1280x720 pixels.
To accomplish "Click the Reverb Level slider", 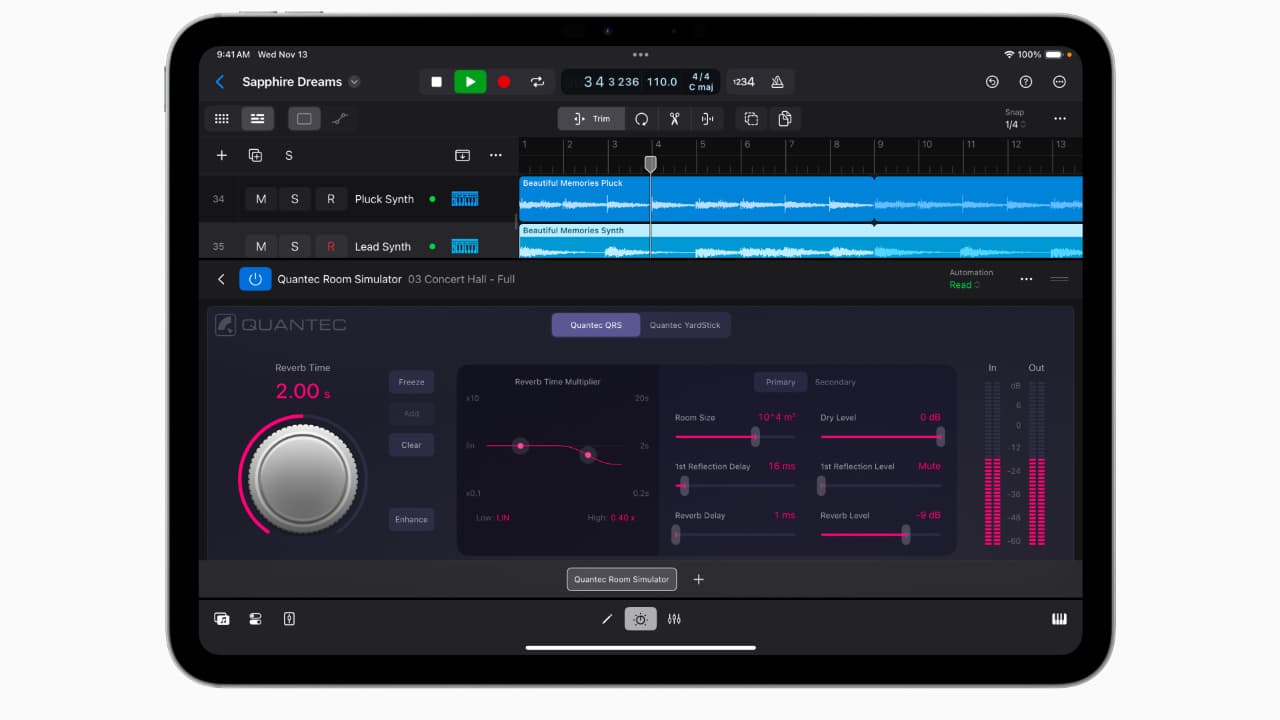I will [x=881, y=535].
